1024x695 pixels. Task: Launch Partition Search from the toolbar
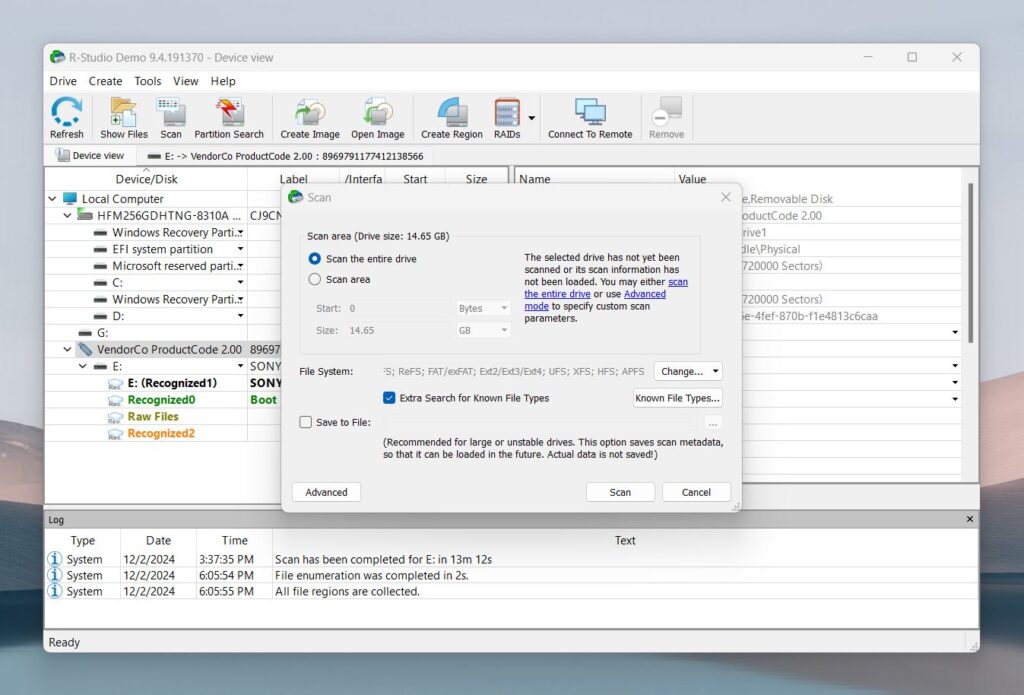coord(229,116)
